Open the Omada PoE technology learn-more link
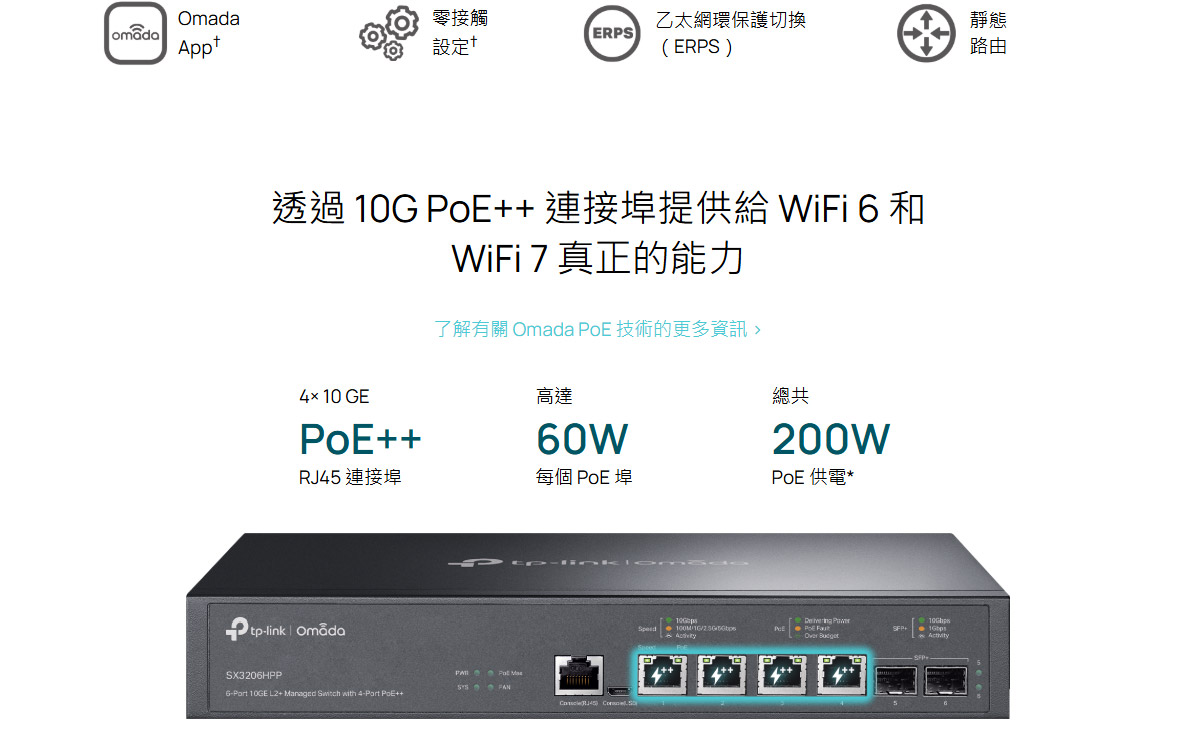Viewport: 1200px width, 744px height. coord(598,329)
